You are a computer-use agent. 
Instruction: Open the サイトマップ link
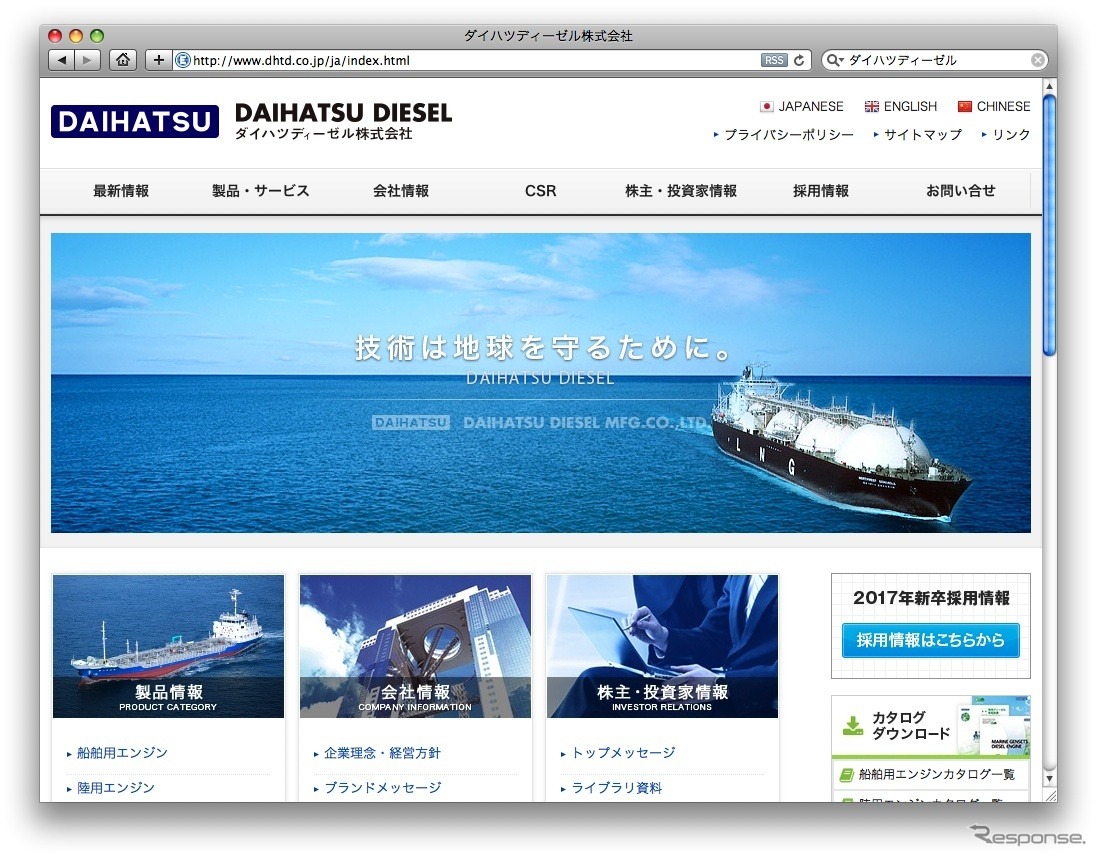[x=918, y=134]
